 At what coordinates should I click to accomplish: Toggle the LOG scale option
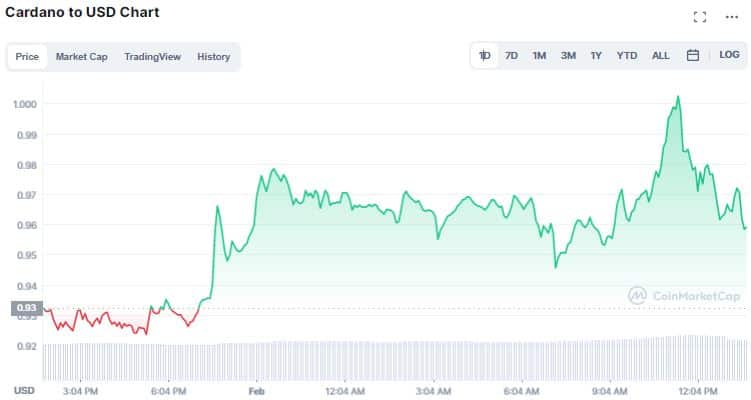click(729, 55)
